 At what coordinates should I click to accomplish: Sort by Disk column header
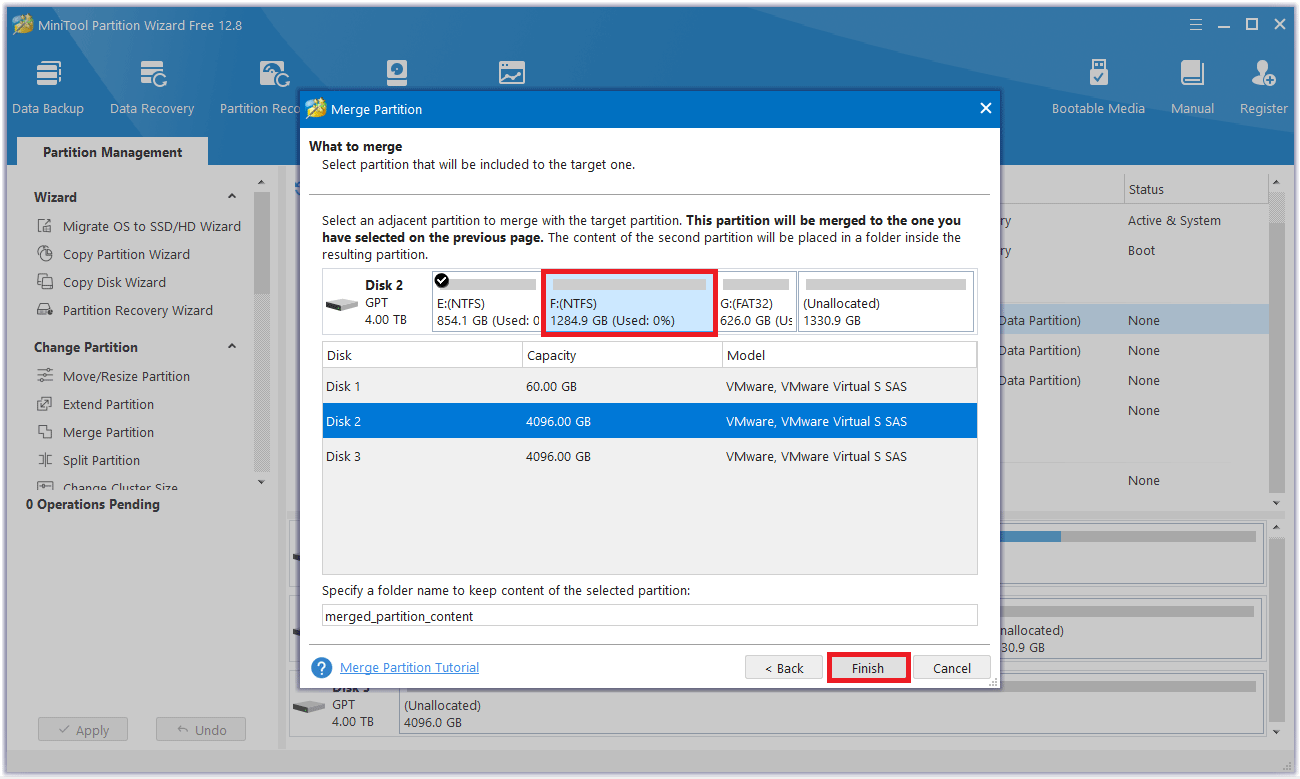(x=422, y=355)
